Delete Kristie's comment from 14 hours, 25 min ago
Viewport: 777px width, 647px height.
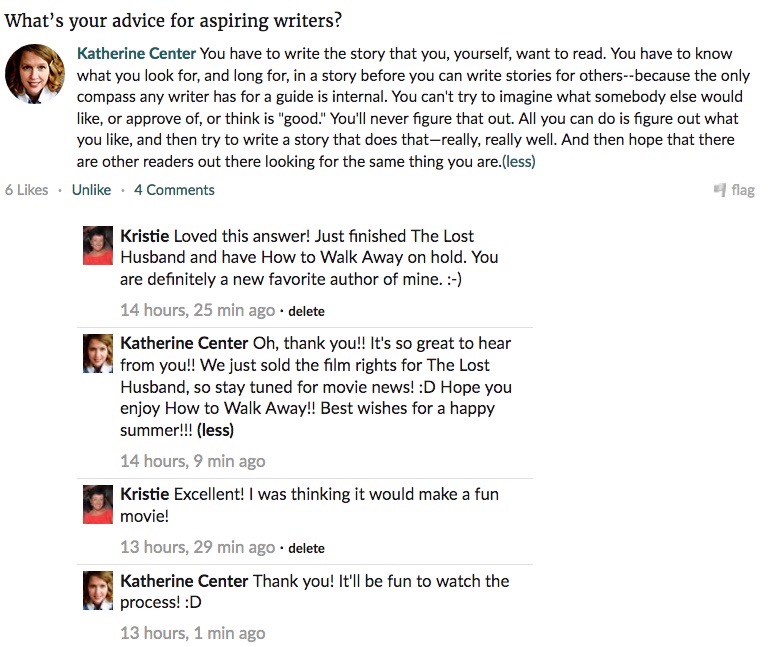pos(306,311)
